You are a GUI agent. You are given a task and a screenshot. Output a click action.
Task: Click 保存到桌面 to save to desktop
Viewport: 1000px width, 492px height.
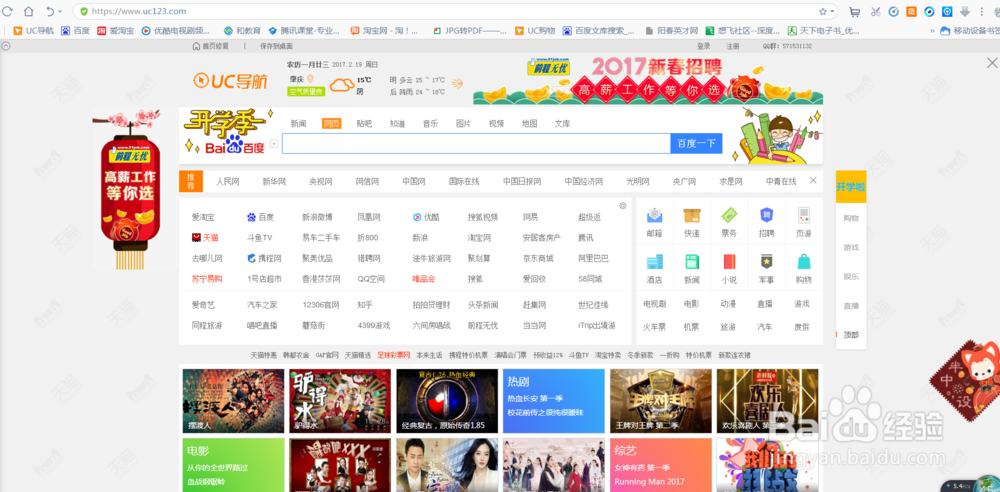click(276, 46)
